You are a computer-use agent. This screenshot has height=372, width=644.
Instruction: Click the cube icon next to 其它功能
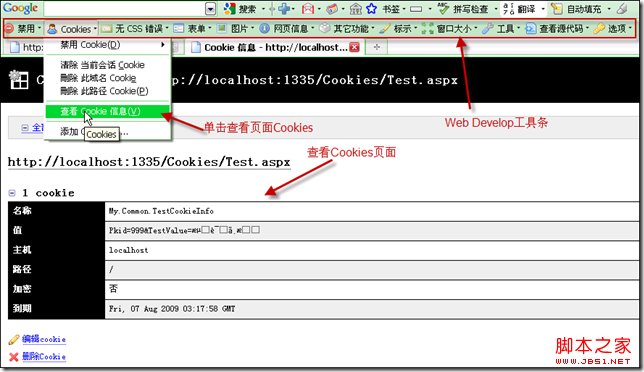325,28
